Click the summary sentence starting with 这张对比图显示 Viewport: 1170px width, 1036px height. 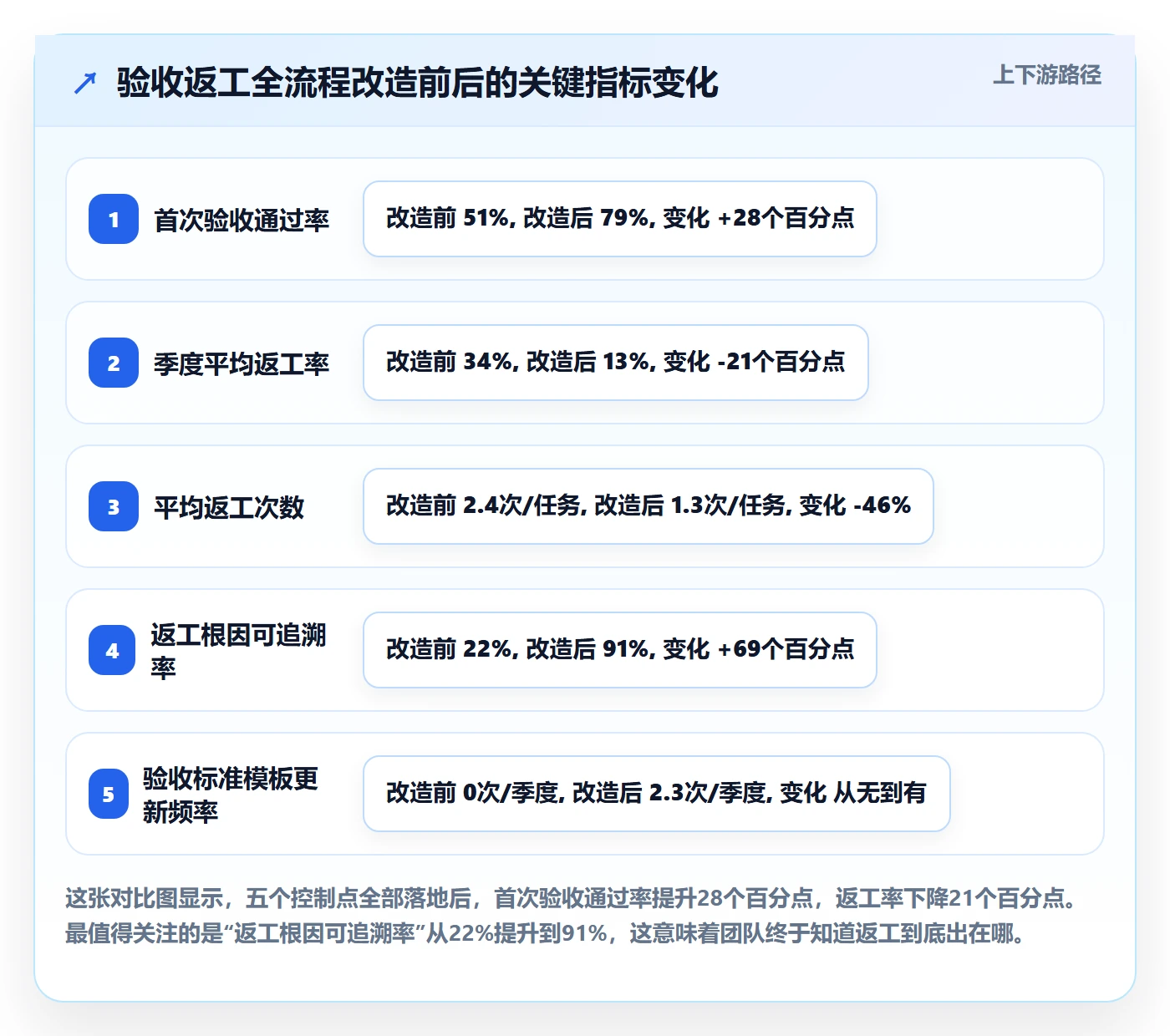pos(572,898)
